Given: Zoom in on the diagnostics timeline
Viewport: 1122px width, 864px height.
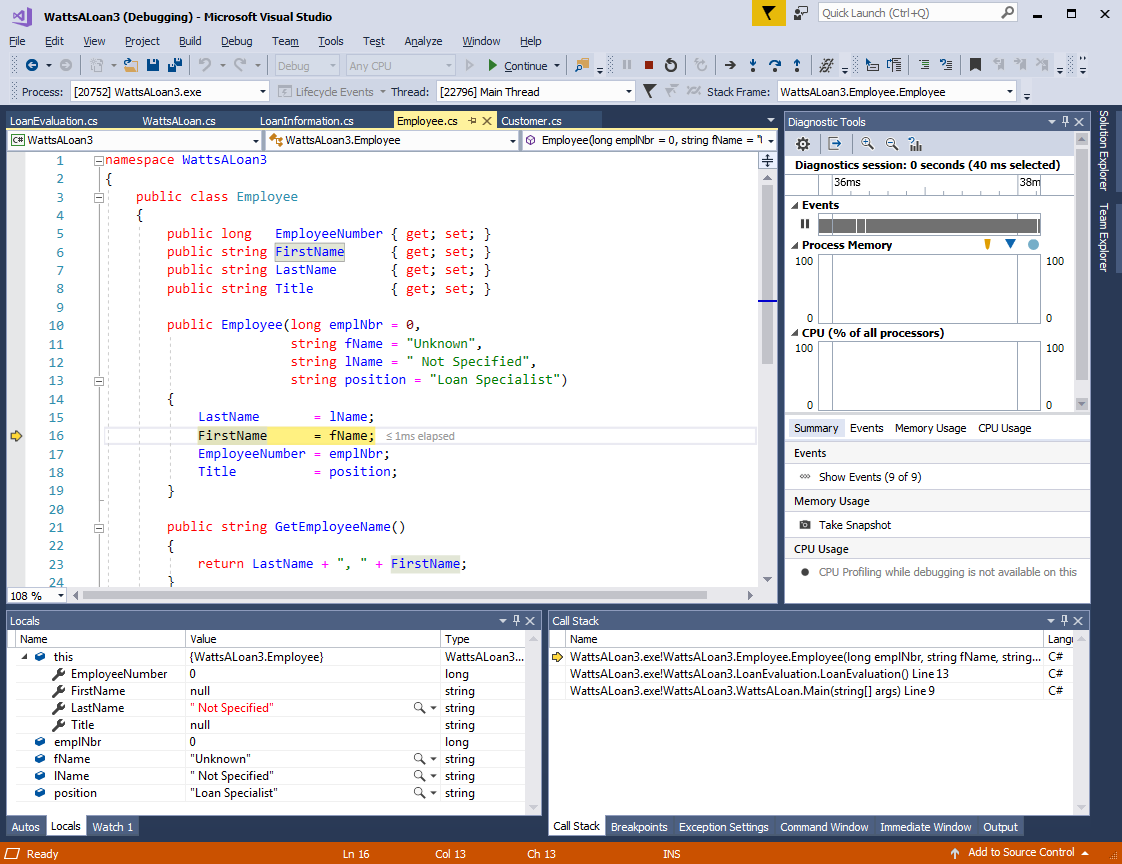Looking at the screenshot, I should point(867,144).
